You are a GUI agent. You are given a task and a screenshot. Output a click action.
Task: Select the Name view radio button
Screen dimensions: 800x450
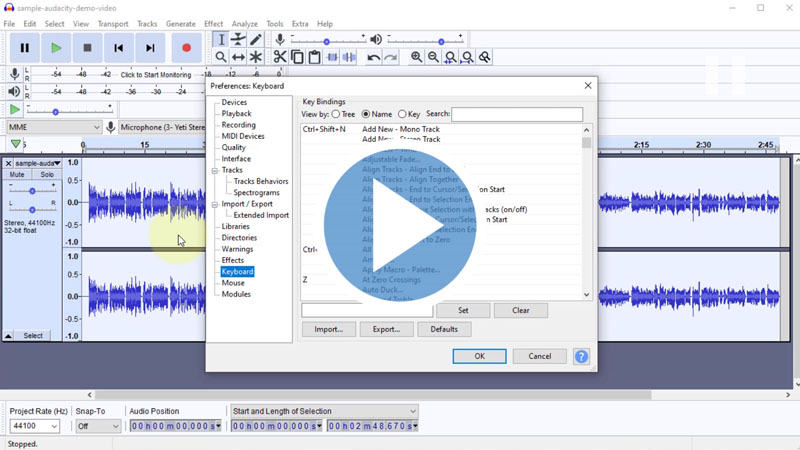pos(366,114)
